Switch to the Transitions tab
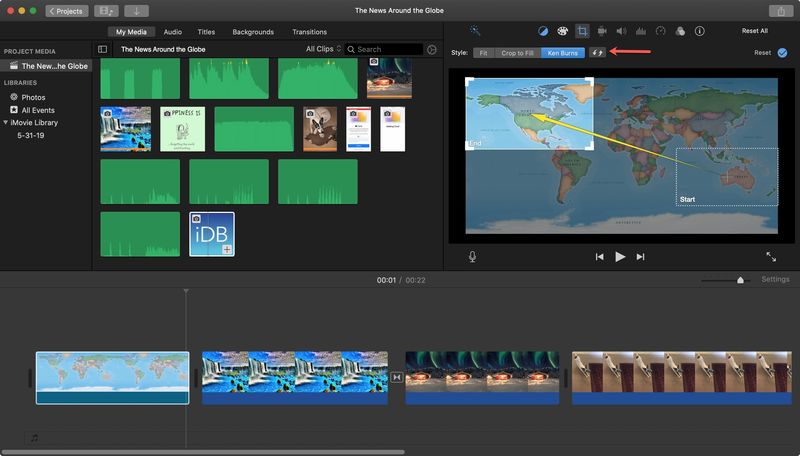This screenshot has height=456, width=800. (309, 32)
